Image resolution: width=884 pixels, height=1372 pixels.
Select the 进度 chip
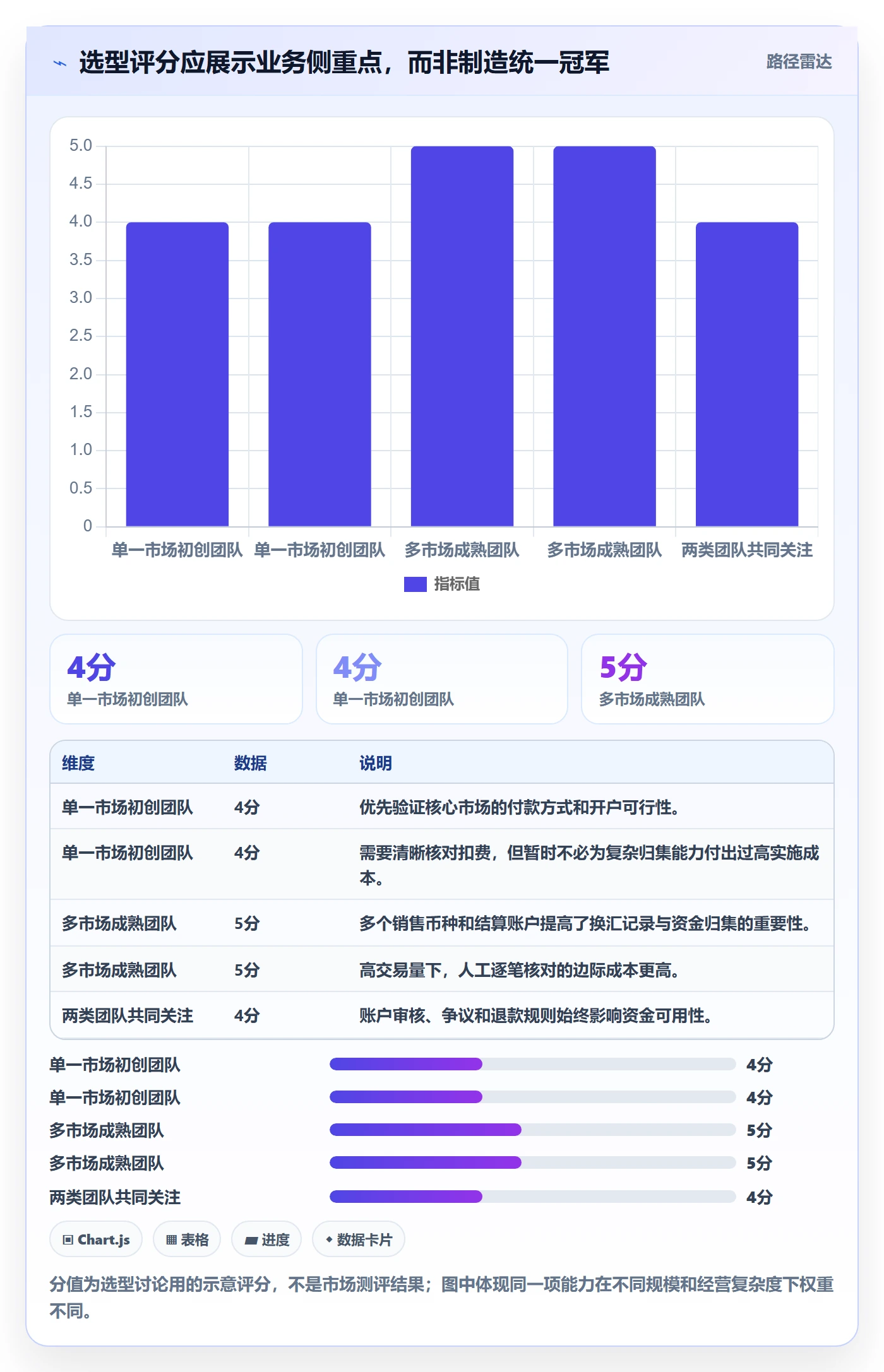[x=266, y=1239]
